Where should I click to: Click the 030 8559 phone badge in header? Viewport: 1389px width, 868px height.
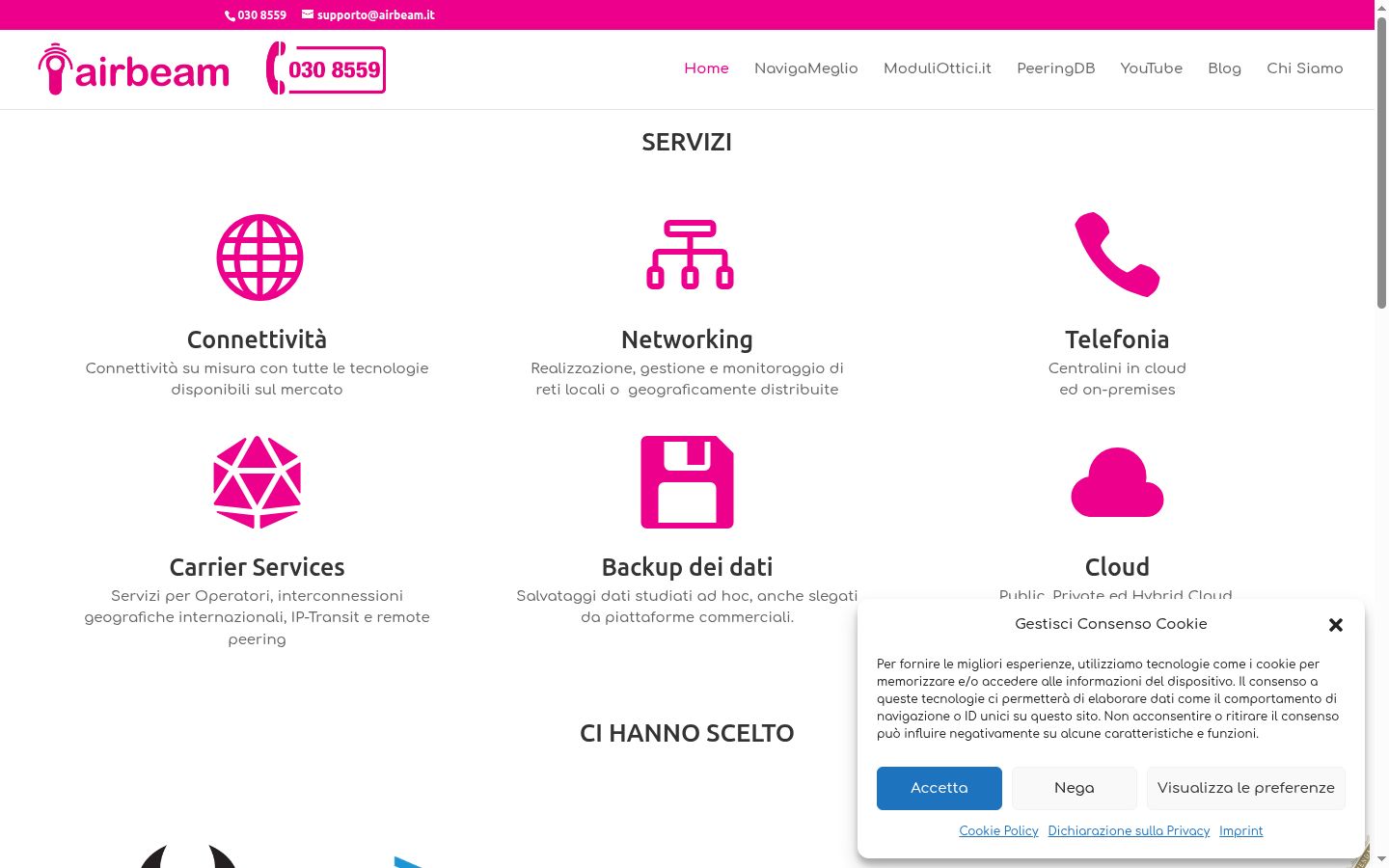pos(326,68)
